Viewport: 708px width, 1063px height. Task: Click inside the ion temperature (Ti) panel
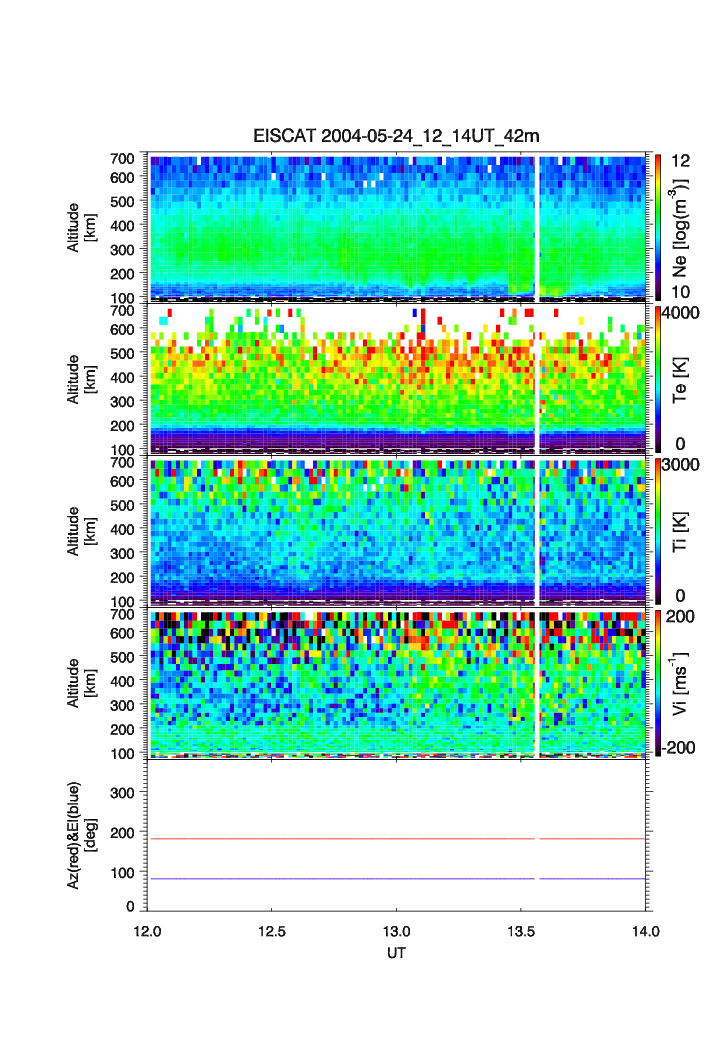[x=340, y=530]
